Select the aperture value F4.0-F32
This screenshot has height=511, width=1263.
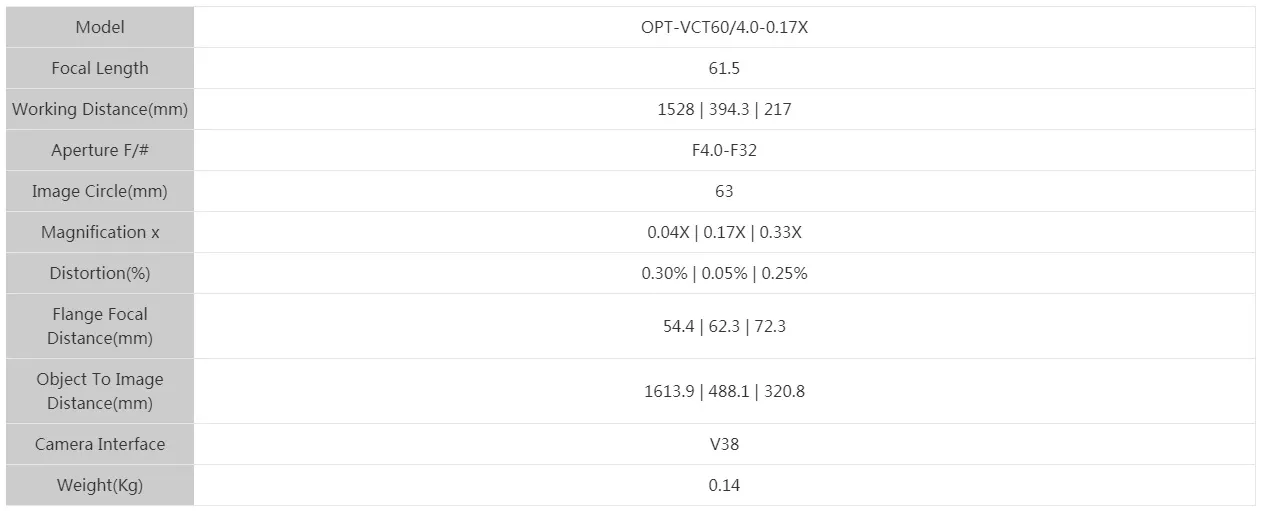tap(724, 150)
